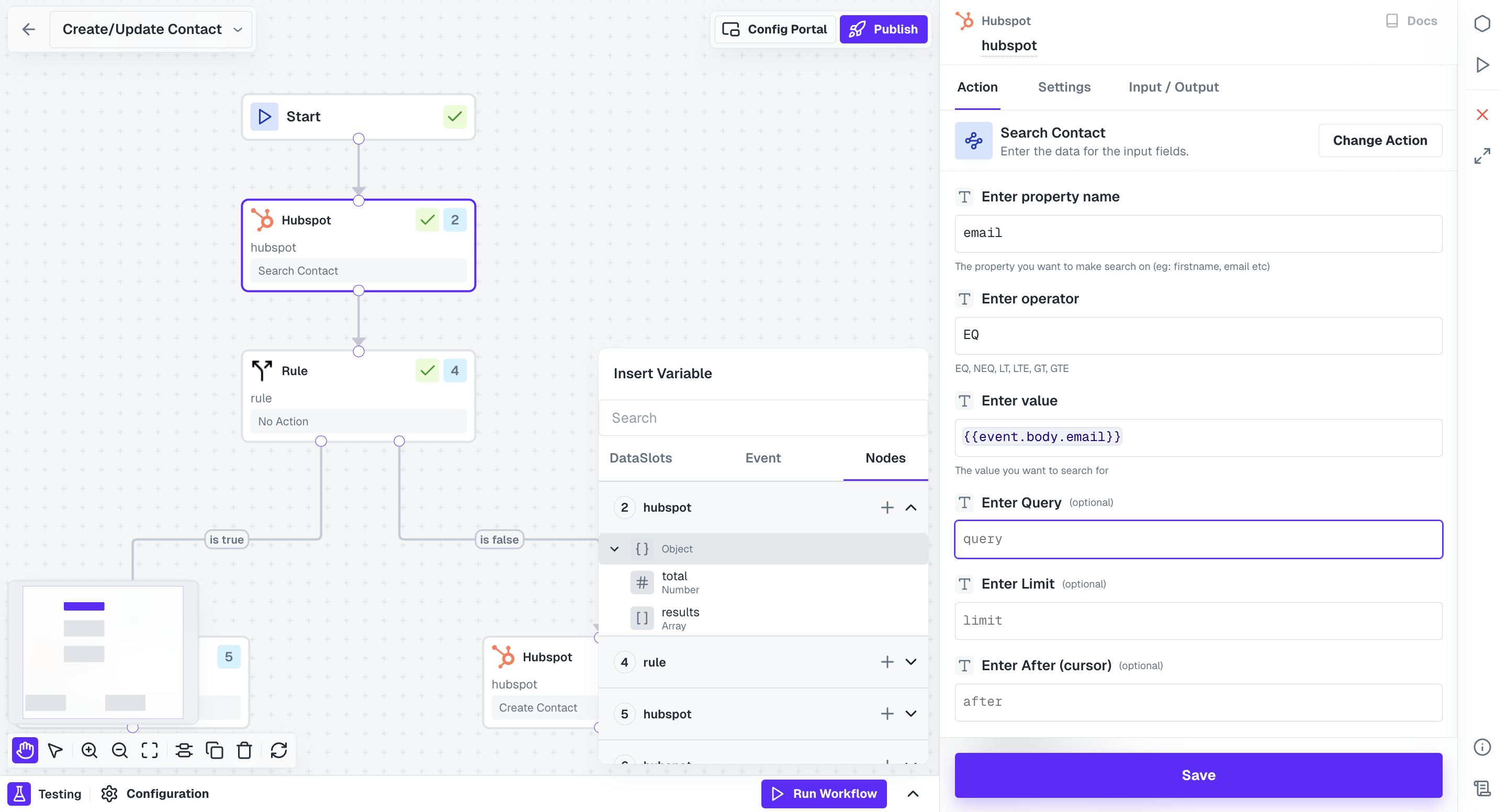Select the hand pan tool in canvas toolbar
1507x812 pixels.
(25, 750)
